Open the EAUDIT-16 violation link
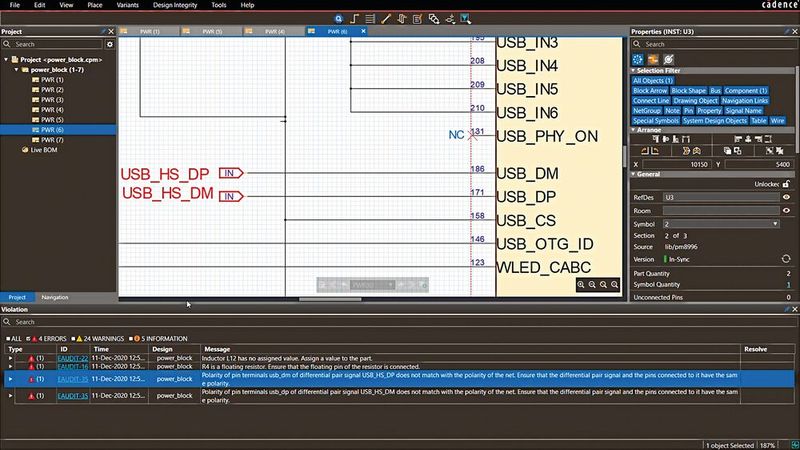Viewport: 800px width, 450px height. click(72, 366)
